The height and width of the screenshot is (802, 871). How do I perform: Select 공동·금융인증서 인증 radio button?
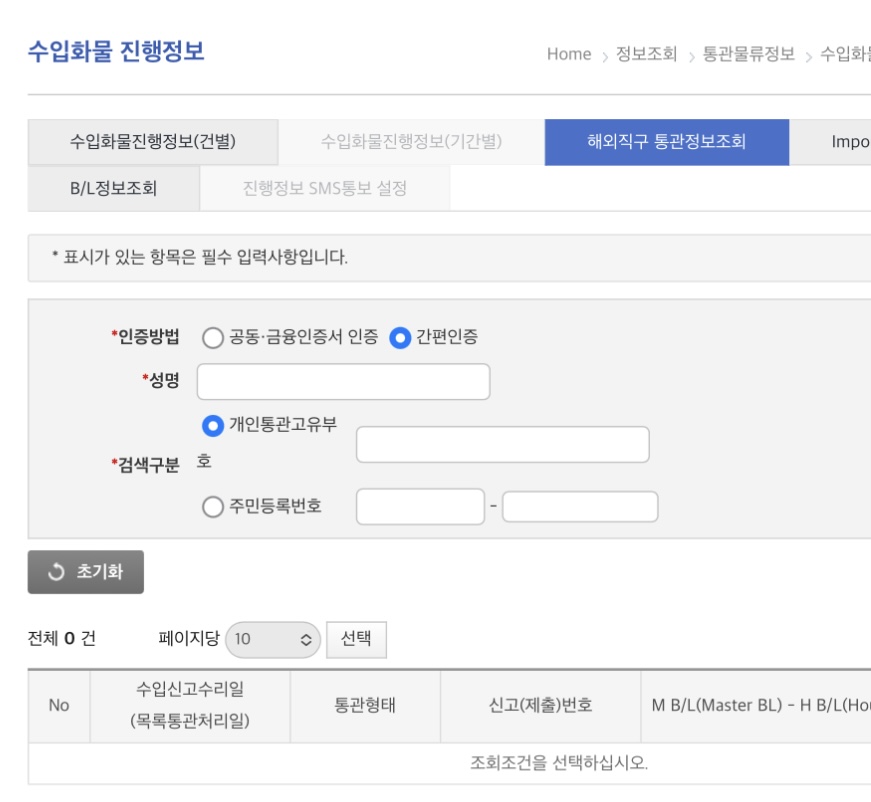[x=213, y=338]
